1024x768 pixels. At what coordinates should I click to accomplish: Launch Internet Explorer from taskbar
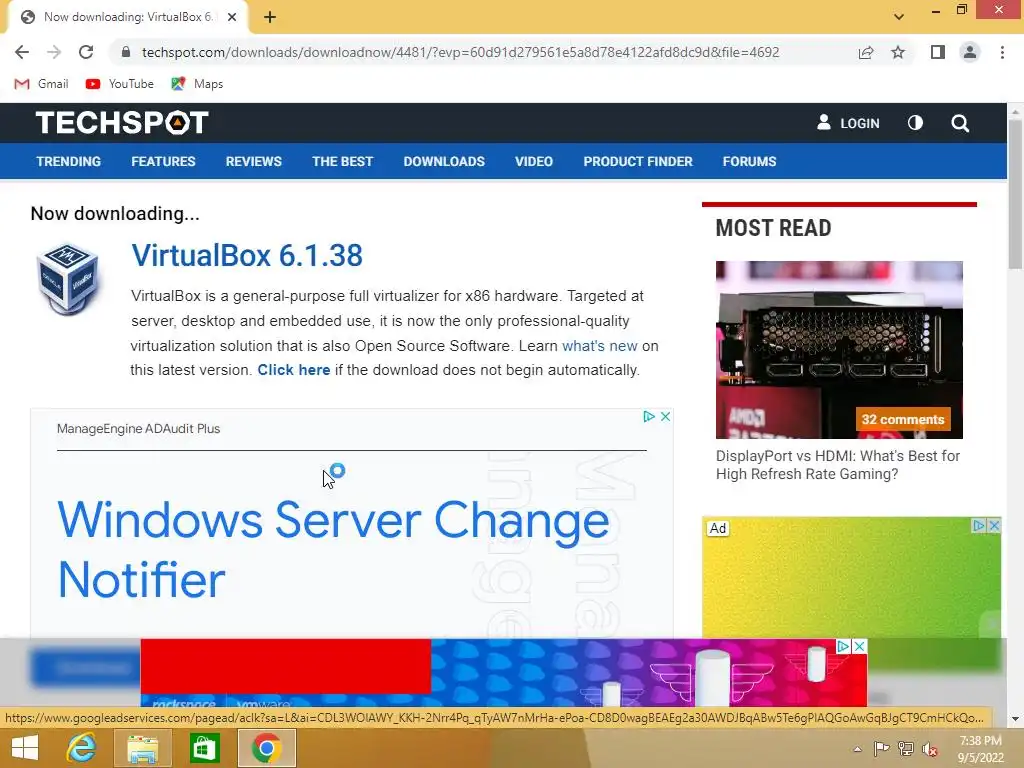click(81, 748)
